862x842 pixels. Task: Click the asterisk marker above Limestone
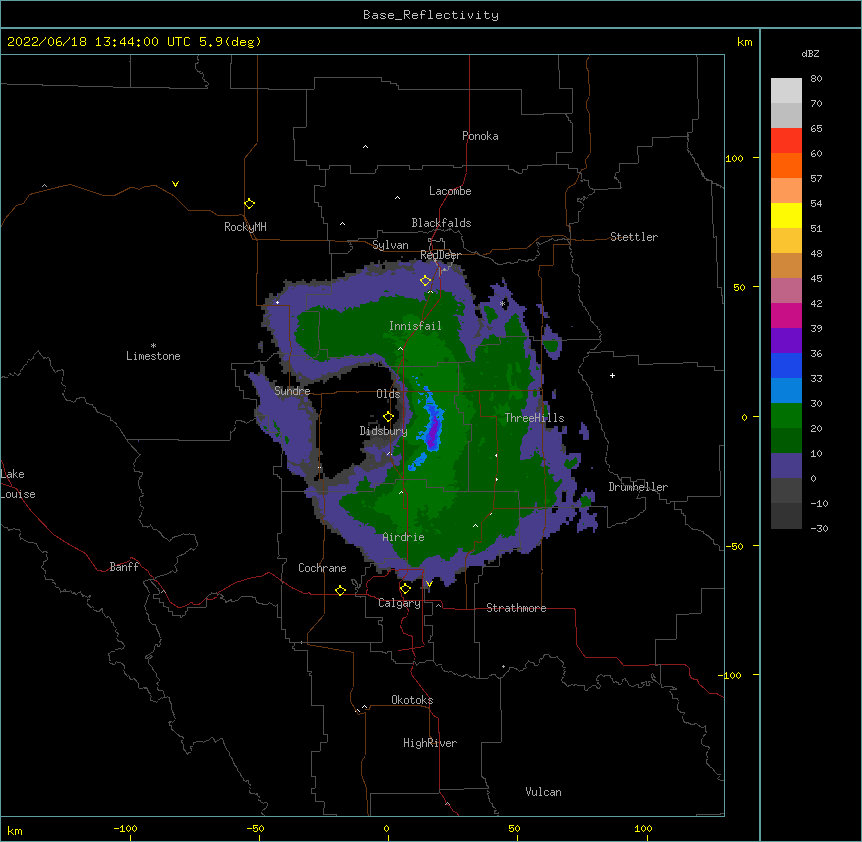click(x=153, y=346)
